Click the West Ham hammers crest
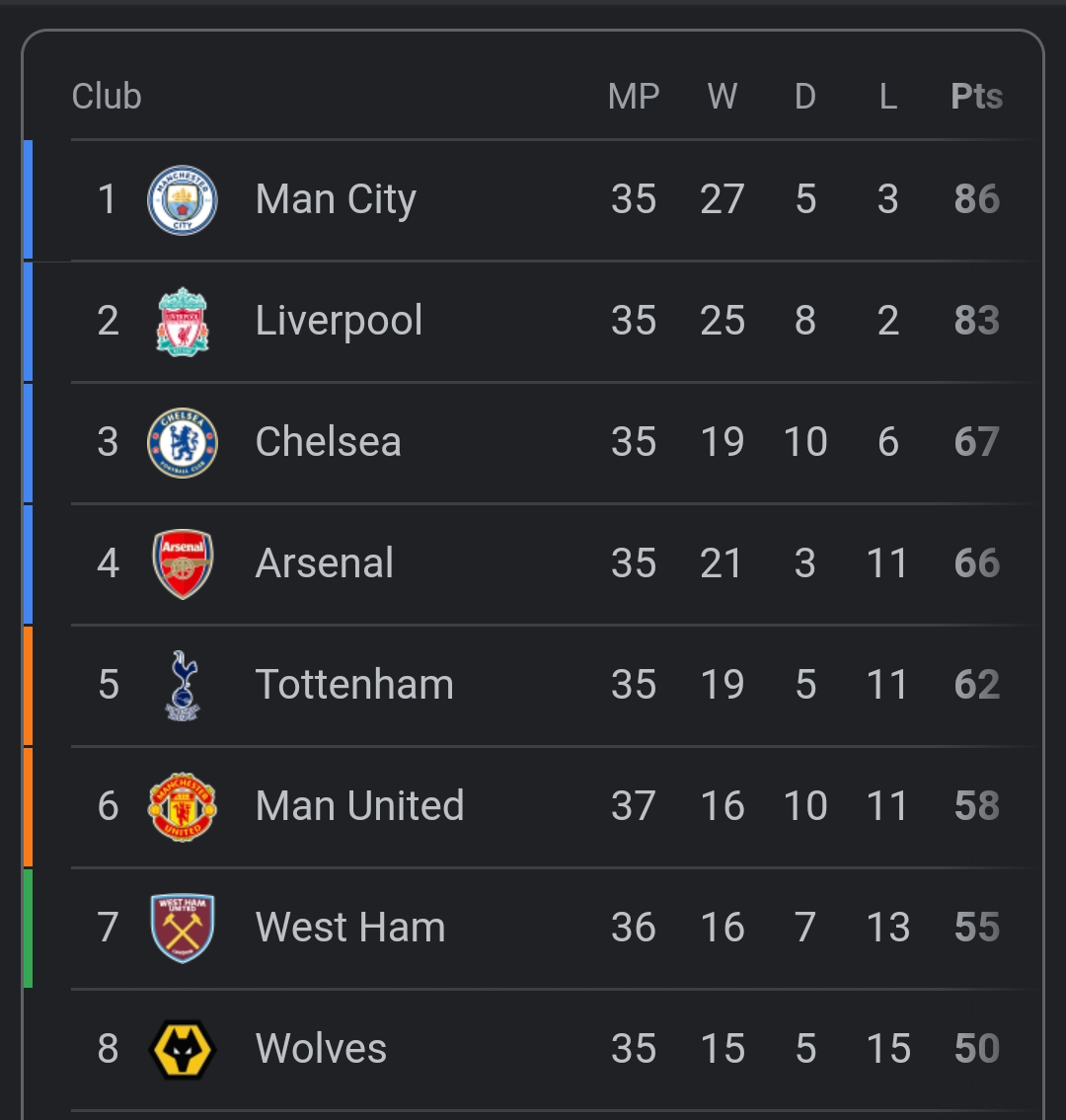This screenshot has width=1066, height=1120. [x=183, y=929]
